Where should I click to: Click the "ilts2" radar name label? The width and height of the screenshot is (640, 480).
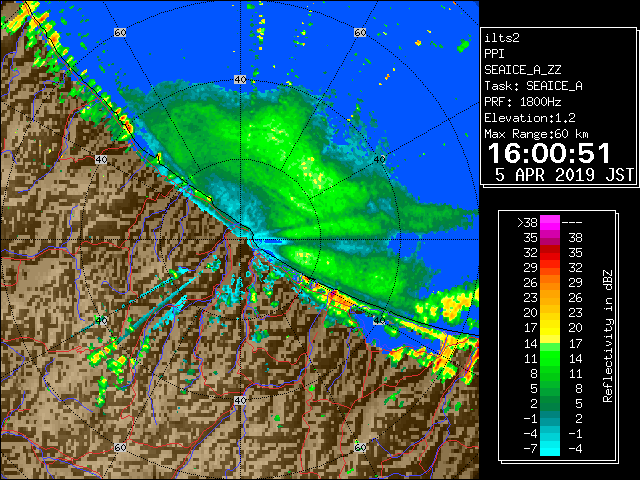point(502,38)
